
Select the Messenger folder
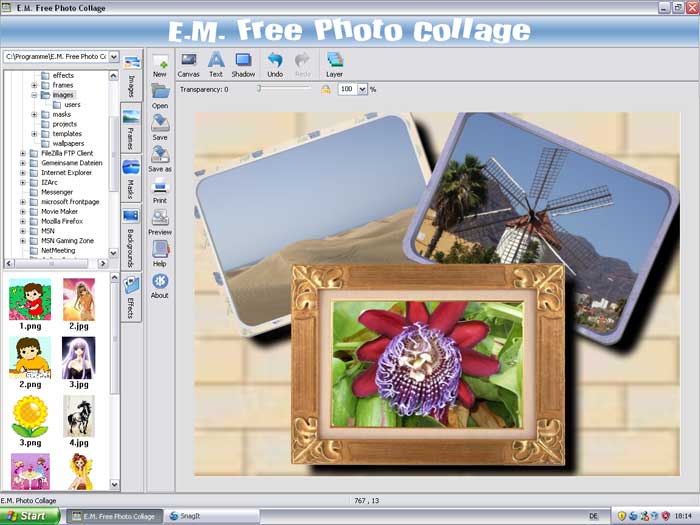click(57, 192)
